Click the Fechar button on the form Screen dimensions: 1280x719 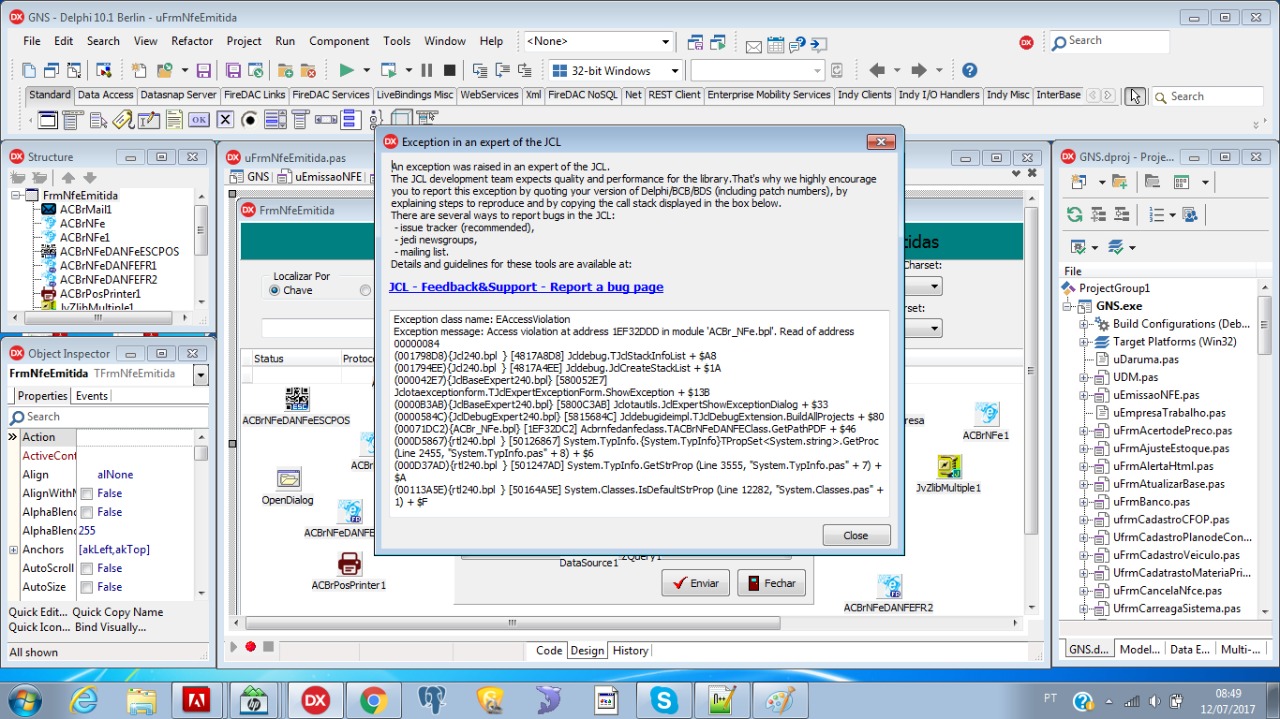pos(771,583)
